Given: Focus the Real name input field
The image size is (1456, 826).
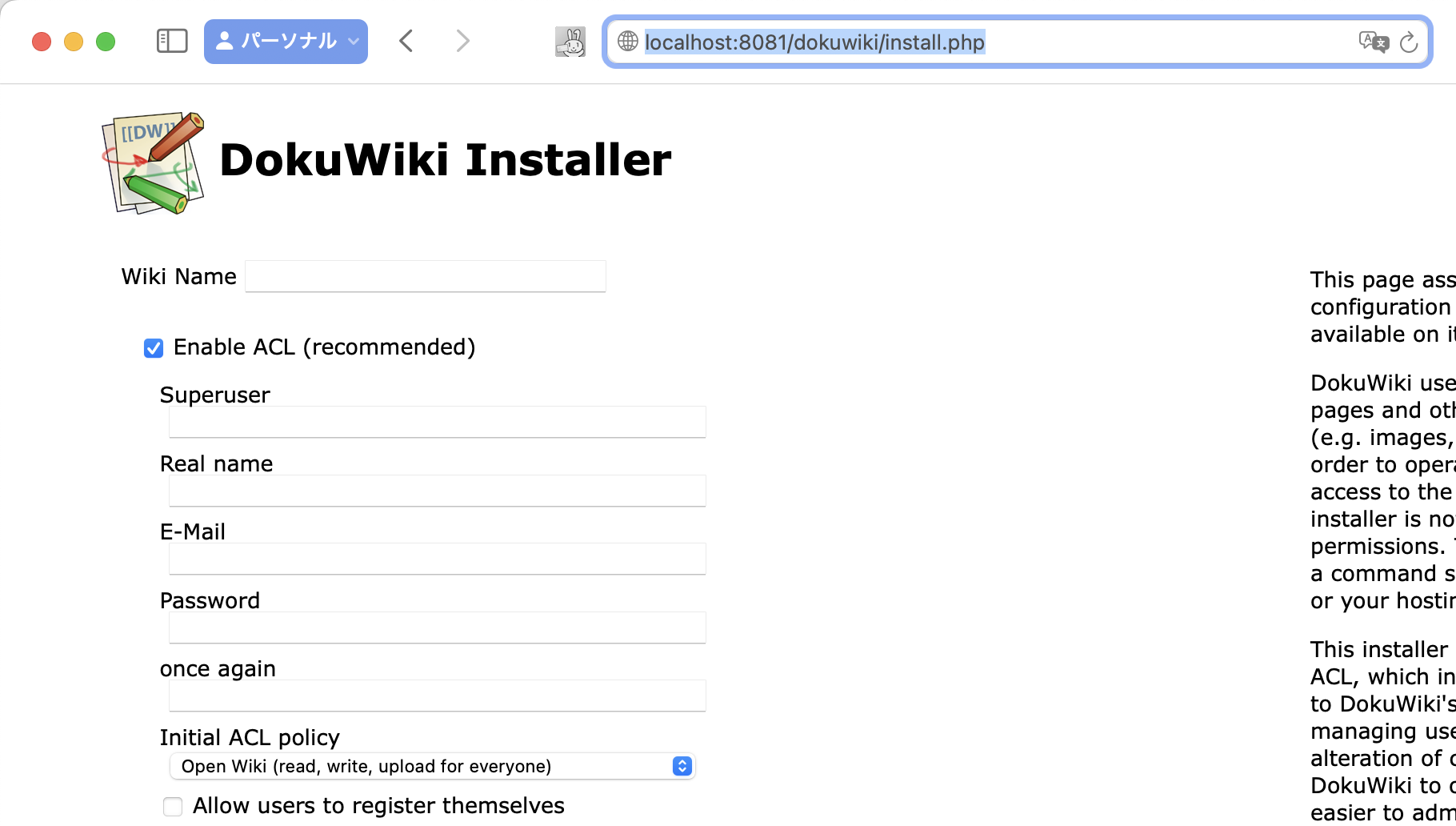Looking at the screenshot, I should click(438, 491).
